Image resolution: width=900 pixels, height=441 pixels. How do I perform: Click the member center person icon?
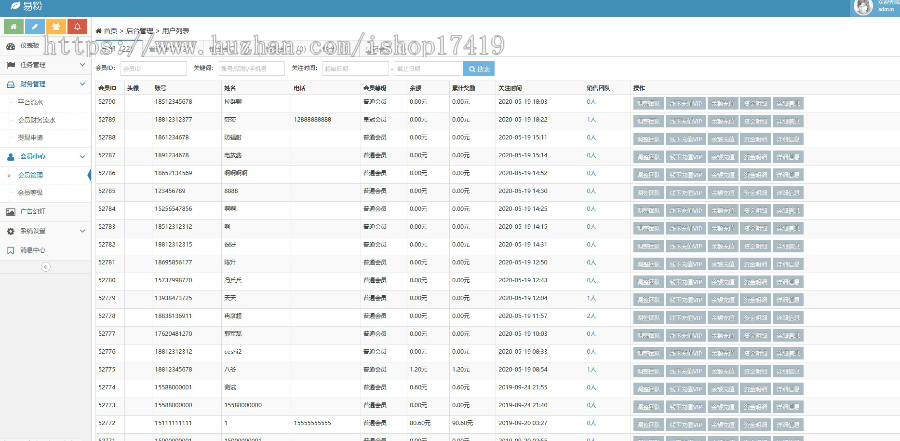[x=10, y=156]
